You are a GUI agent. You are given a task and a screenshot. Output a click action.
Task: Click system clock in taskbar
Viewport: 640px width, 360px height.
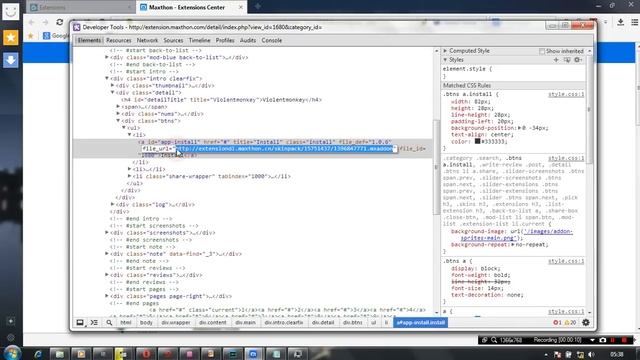click(x=617, y=354)
